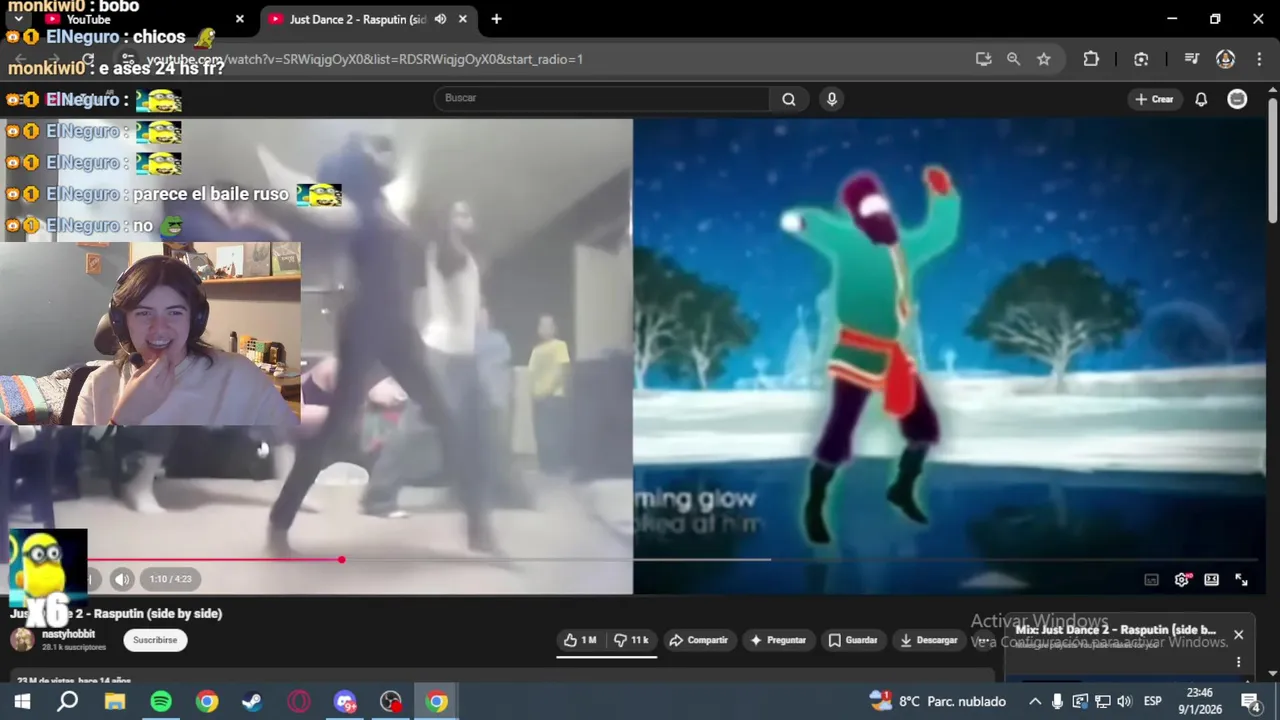The height and width of the screenshot is (720, 1280).
Task: Open the Windows Start menu
Action: tap(22, 701)
